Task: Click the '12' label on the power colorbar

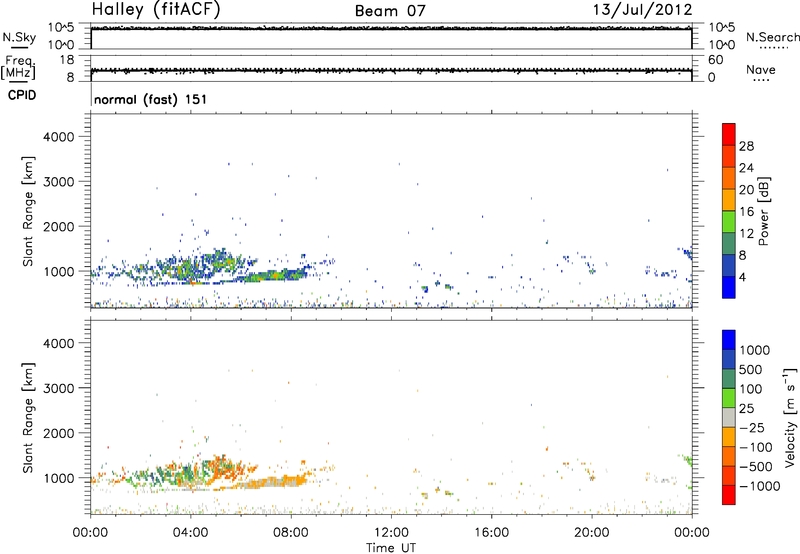Action: click(x=746, y=234)
